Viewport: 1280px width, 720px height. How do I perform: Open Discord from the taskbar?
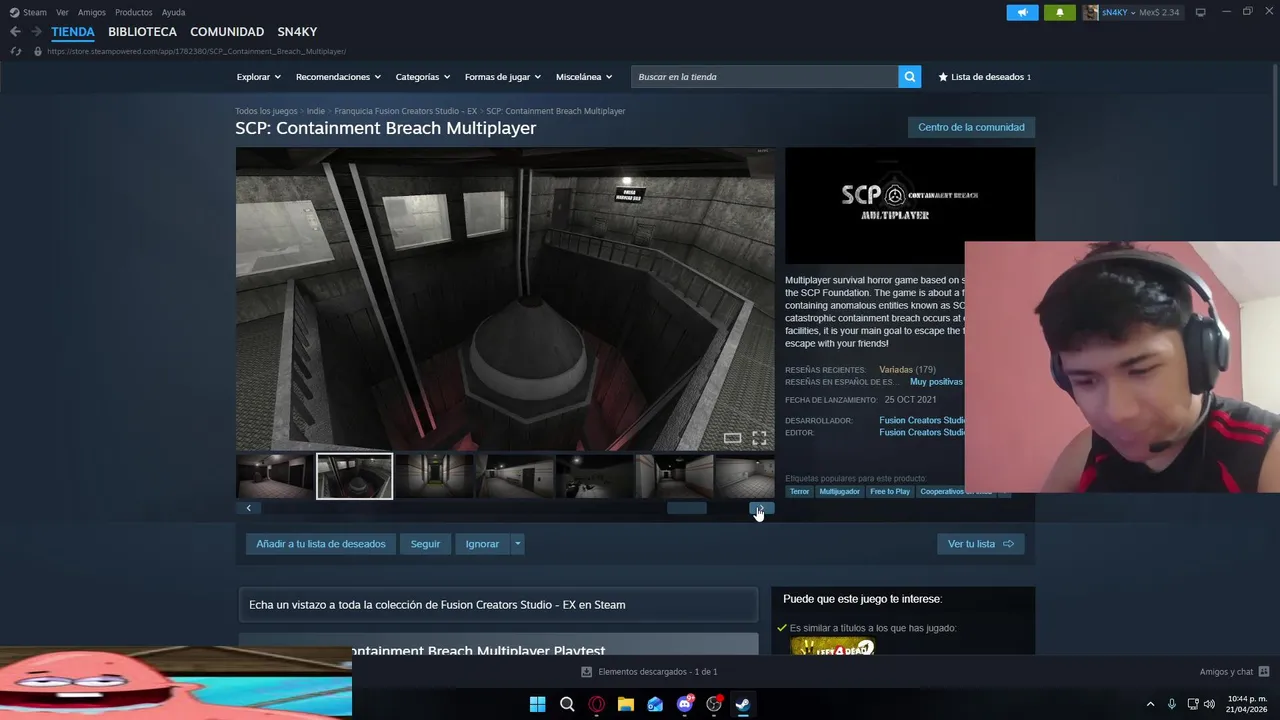[x=685, y=704]
